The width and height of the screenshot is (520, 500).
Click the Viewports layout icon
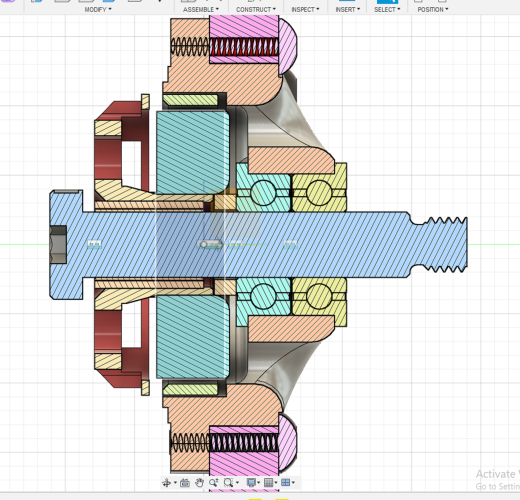click(285, 482)
